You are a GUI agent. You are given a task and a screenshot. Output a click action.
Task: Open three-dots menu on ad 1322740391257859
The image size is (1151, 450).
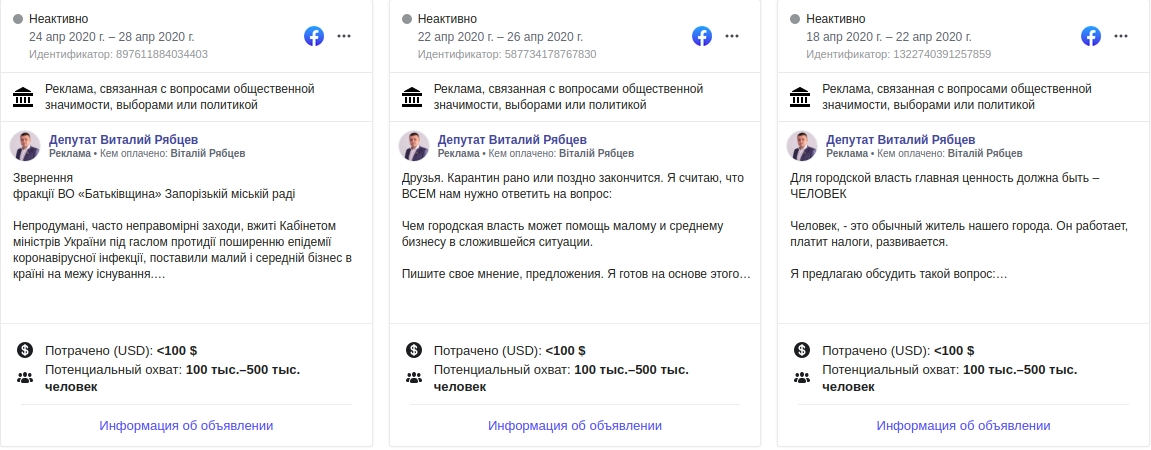[x=1121, y=36]
